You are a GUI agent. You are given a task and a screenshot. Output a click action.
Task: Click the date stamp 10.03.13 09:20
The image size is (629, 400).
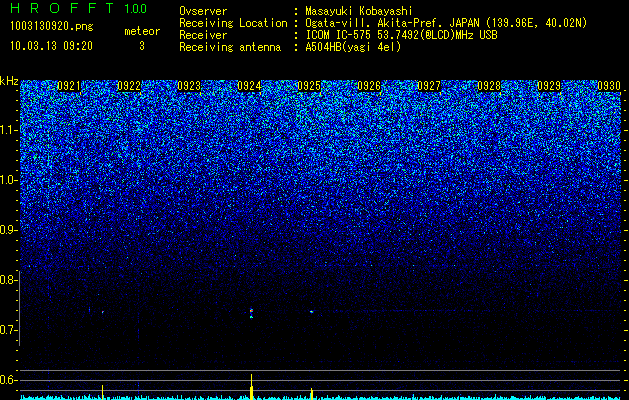coord(51,46)
